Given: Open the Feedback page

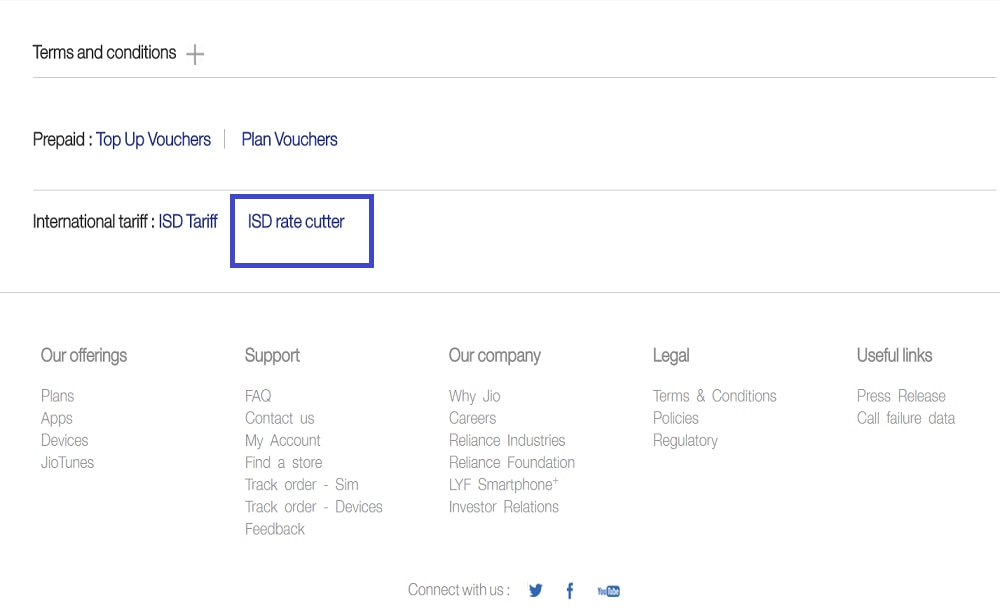Looking at the screenshot, I should (x=275, y=528).
